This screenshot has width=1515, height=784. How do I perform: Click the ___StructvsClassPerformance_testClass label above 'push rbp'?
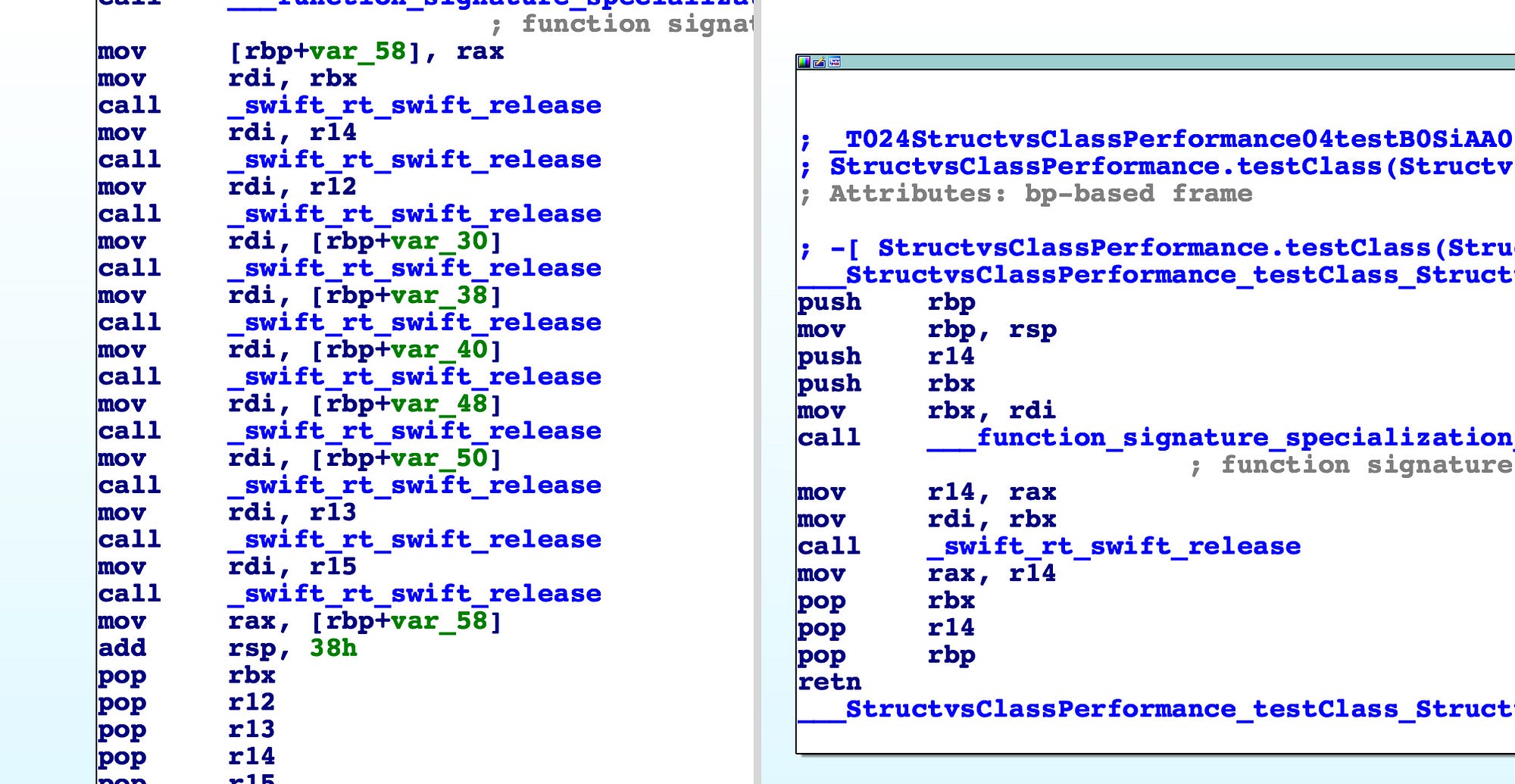coord(1156,276)
